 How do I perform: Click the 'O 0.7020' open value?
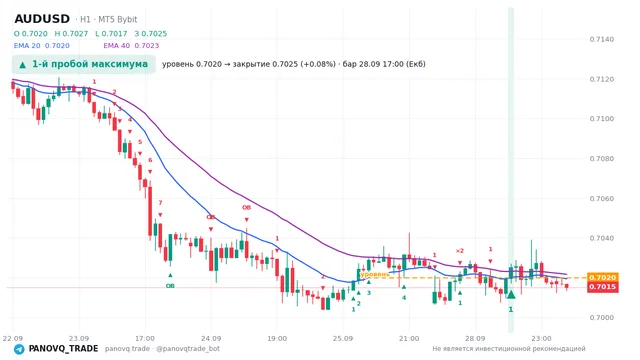click(x=31, y=34)
